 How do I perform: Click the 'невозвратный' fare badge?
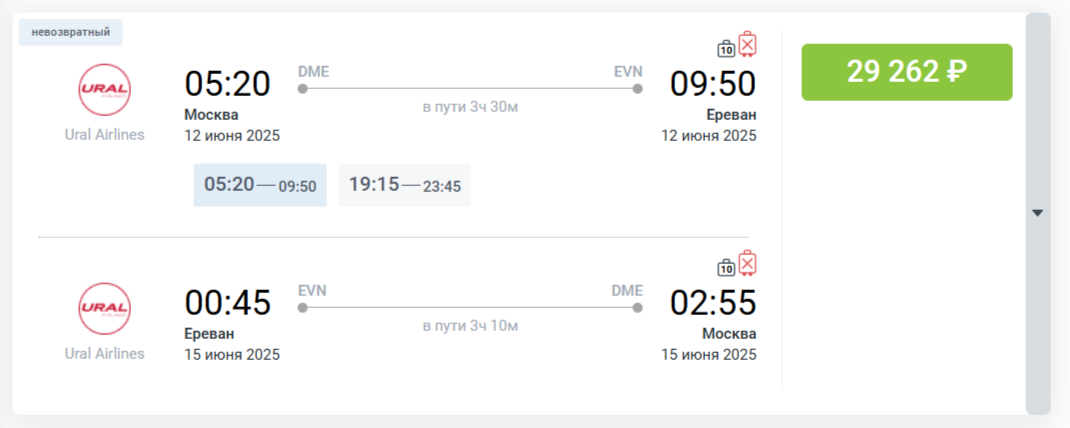(x=71, y=32)
